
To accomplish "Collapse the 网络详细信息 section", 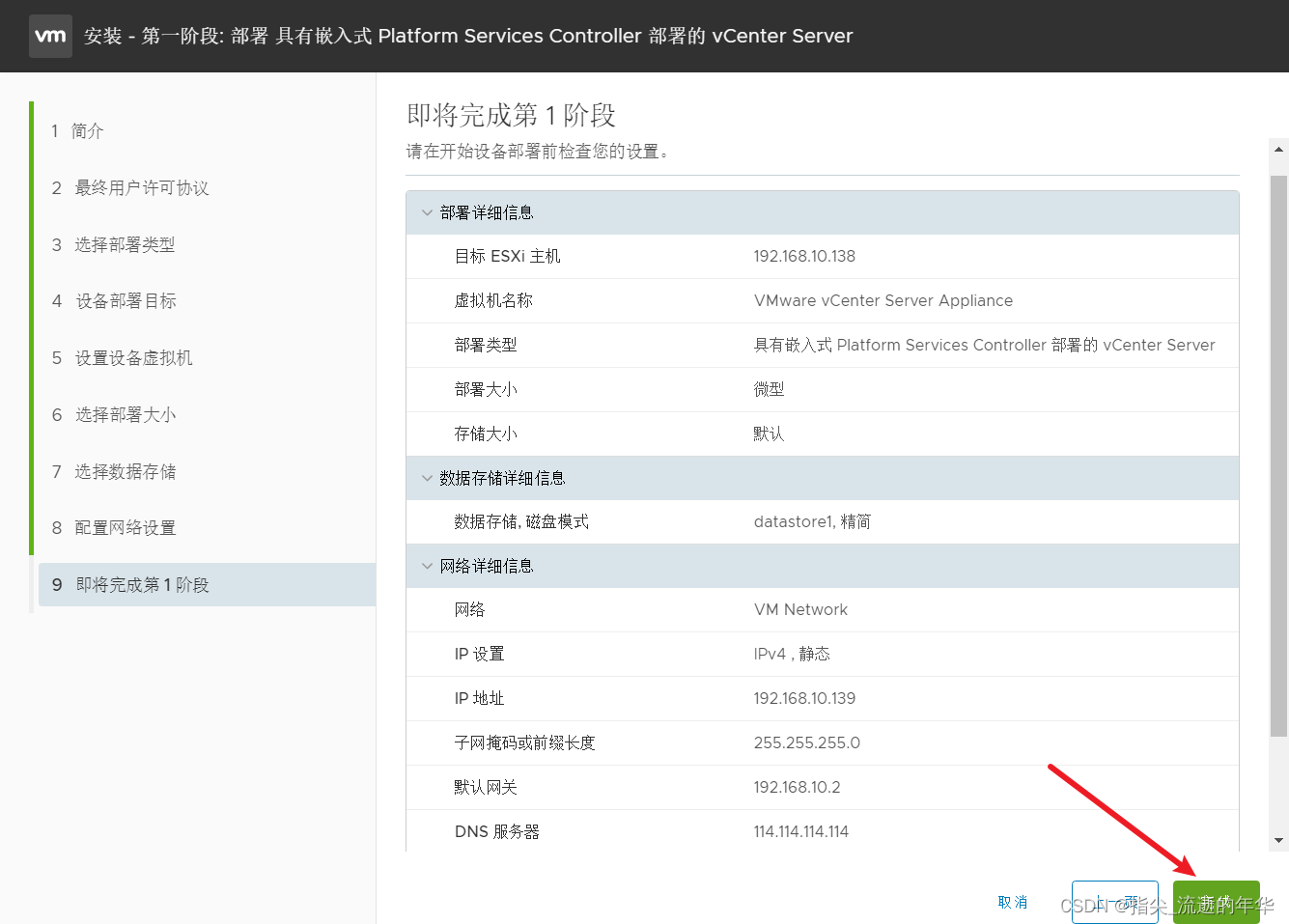I will 427,566.
